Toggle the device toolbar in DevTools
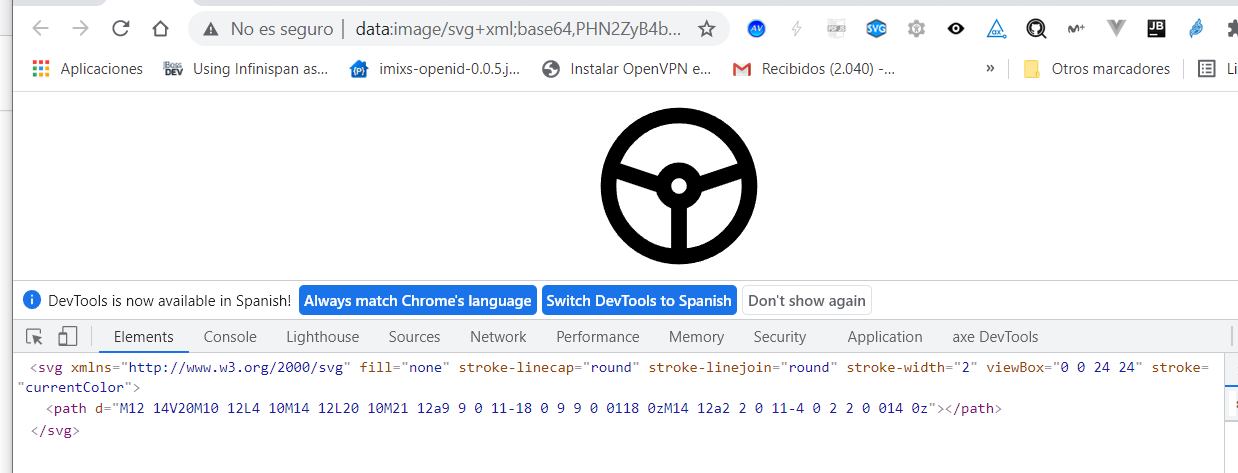This screenshot has height=473, width=1238. point(67,337)
